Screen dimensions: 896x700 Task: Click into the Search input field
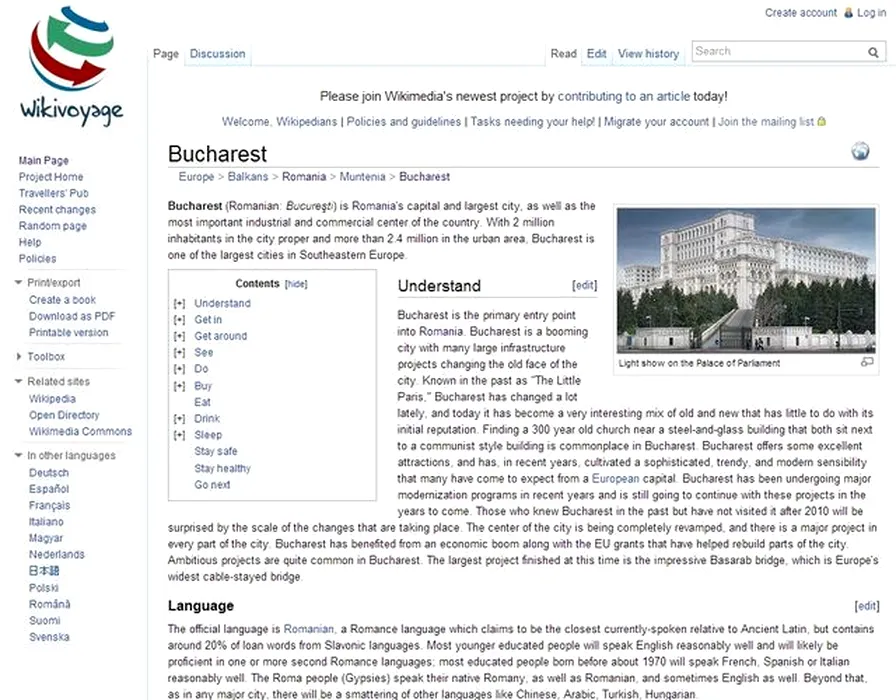point(777,52)
